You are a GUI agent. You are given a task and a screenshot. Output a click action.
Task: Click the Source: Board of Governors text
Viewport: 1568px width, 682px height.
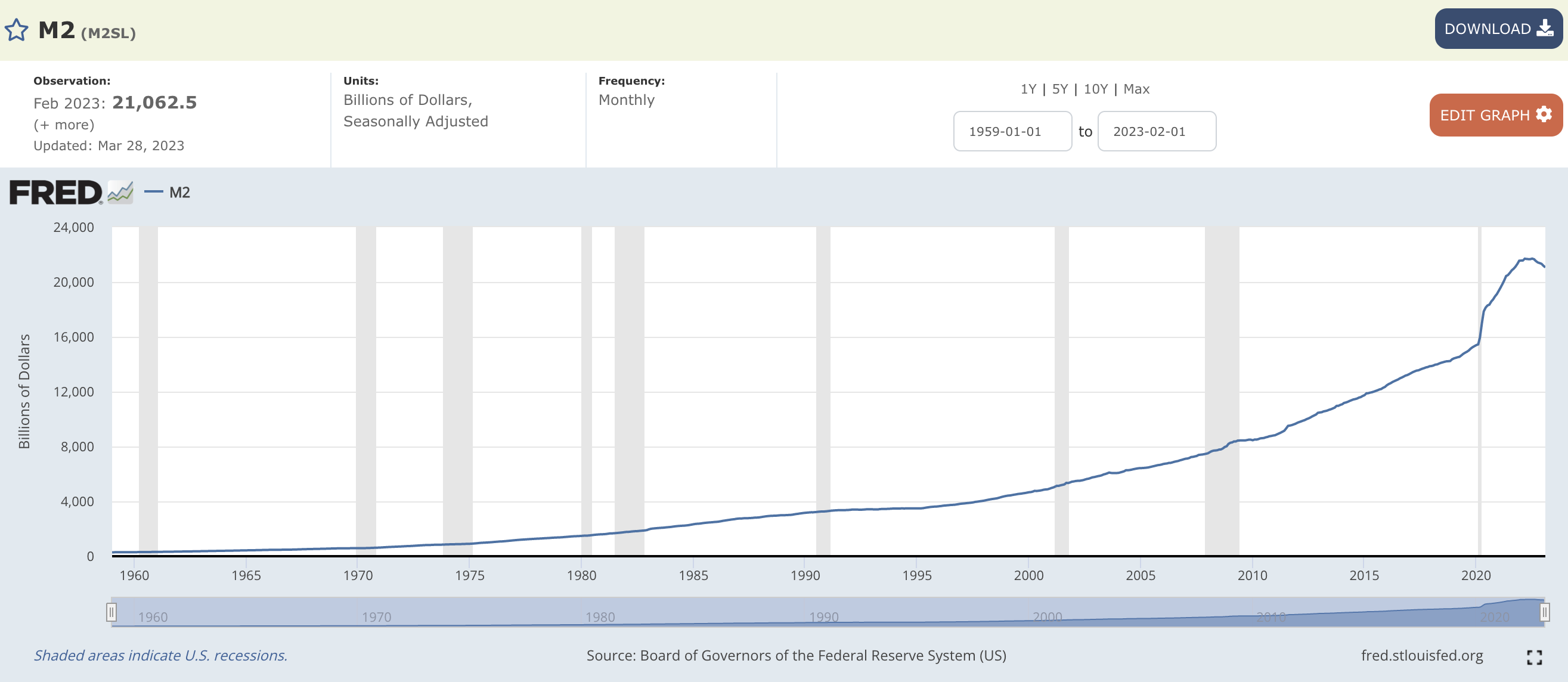click(x=796, y=655)
